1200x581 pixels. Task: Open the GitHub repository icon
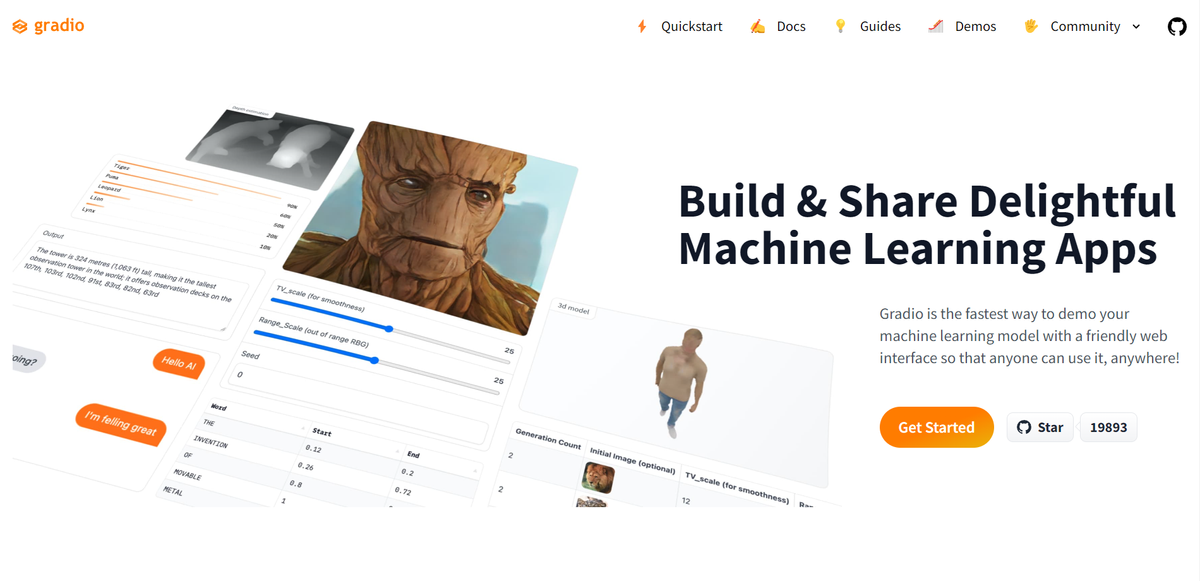(1177, 27)
